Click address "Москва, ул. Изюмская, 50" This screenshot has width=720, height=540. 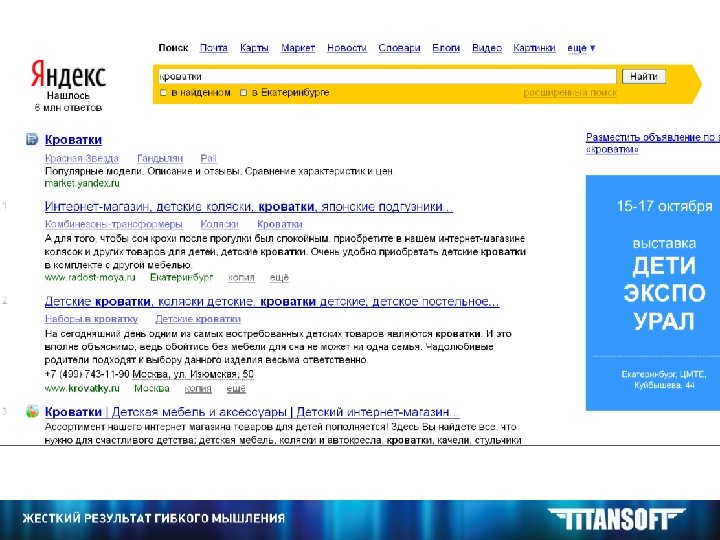[x=193, y=374]
